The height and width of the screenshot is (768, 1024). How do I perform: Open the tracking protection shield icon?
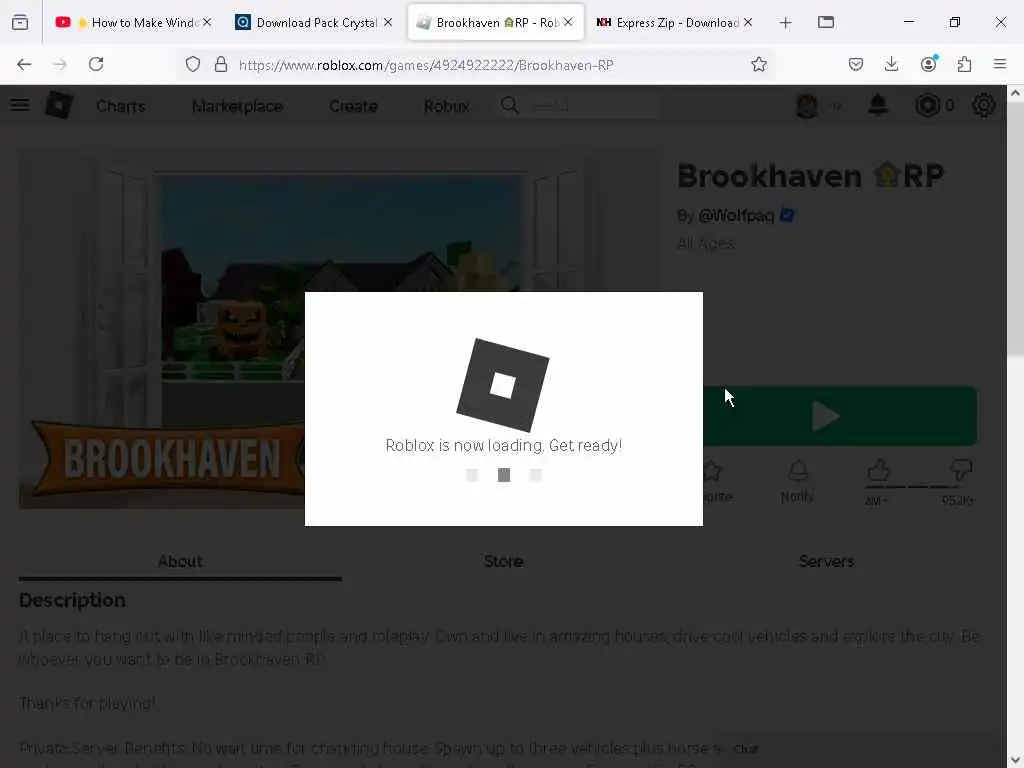point(193,64)
